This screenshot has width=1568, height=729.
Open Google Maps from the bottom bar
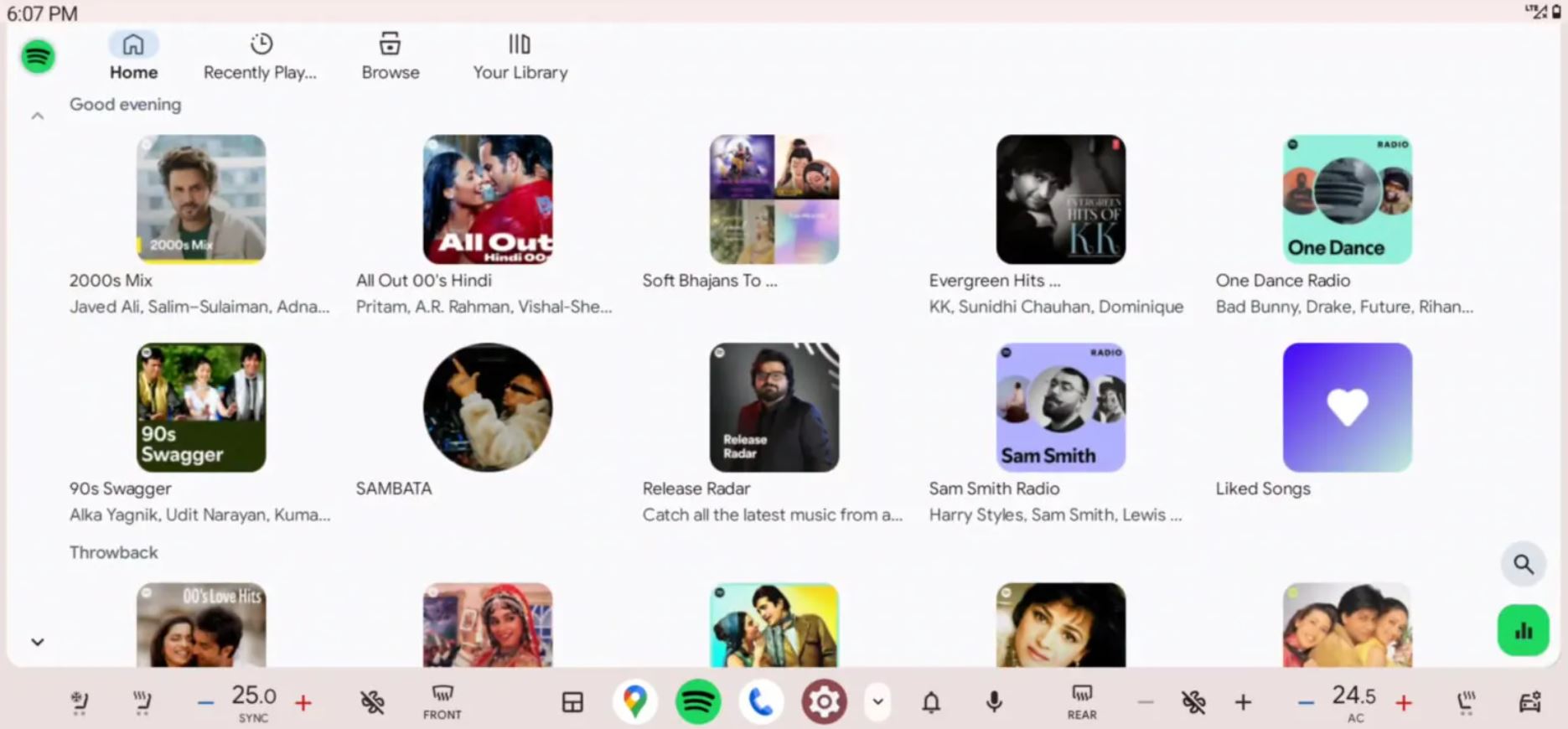pyautogui.click(x=634, y=701)
